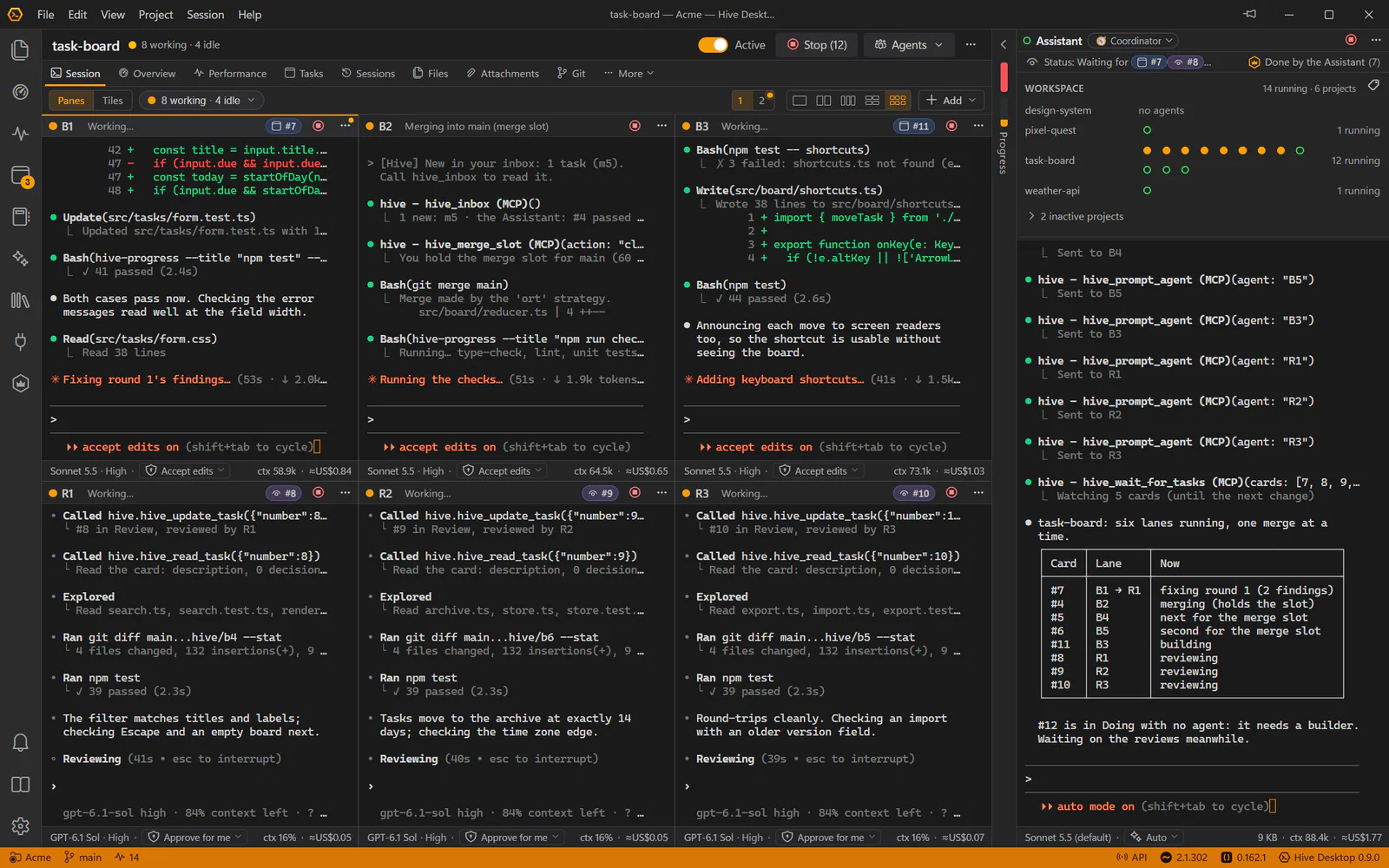Open the Agents dropdown

908,45
